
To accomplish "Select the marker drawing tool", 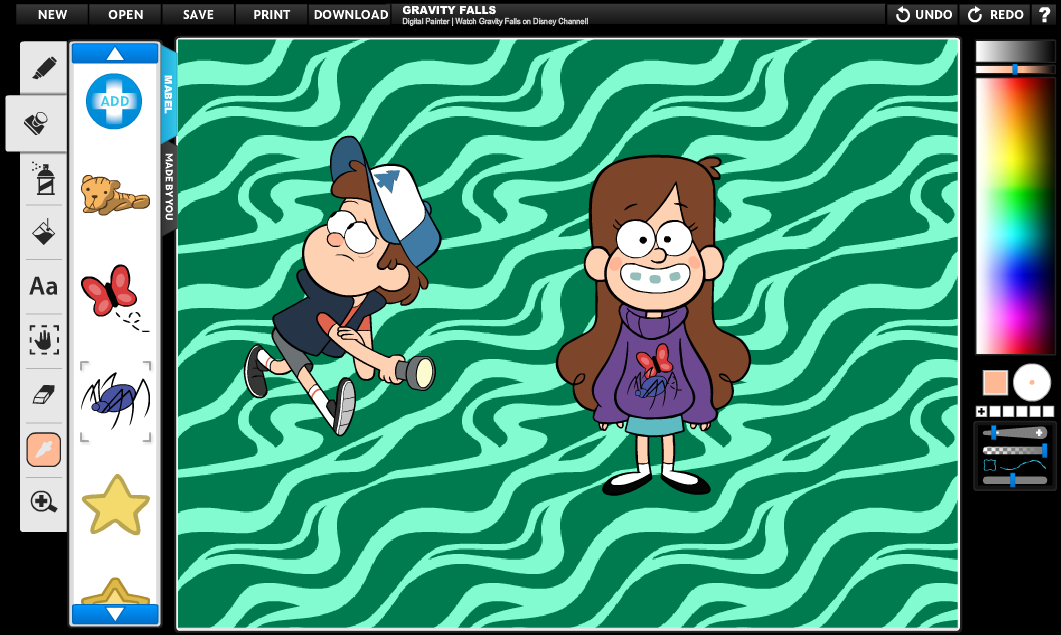I will (43, 68).
